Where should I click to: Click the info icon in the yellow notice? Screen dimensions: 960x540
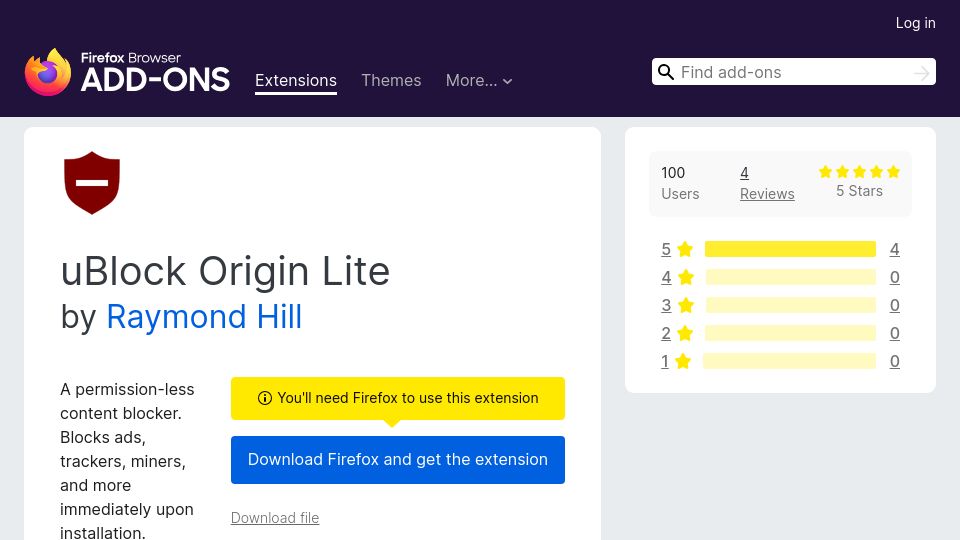264,398
